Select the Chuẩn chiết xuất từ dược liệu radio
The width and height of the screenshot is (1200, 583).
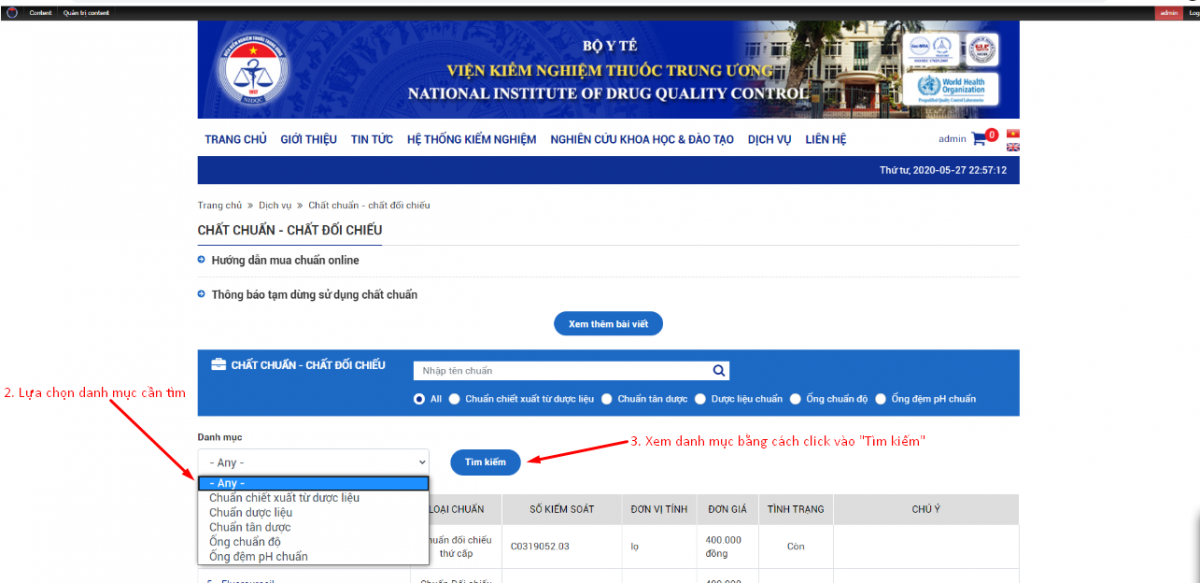point(455,399)
